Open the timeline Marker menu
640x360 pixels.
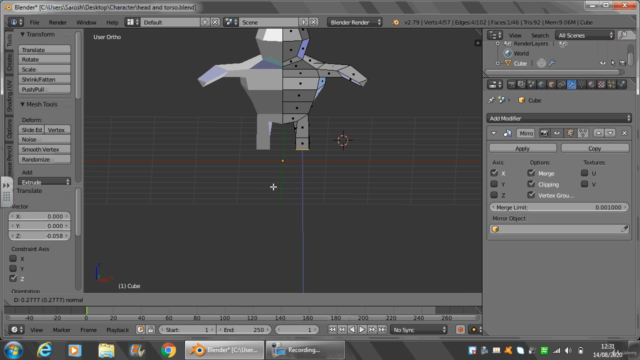tap(62, 330)
